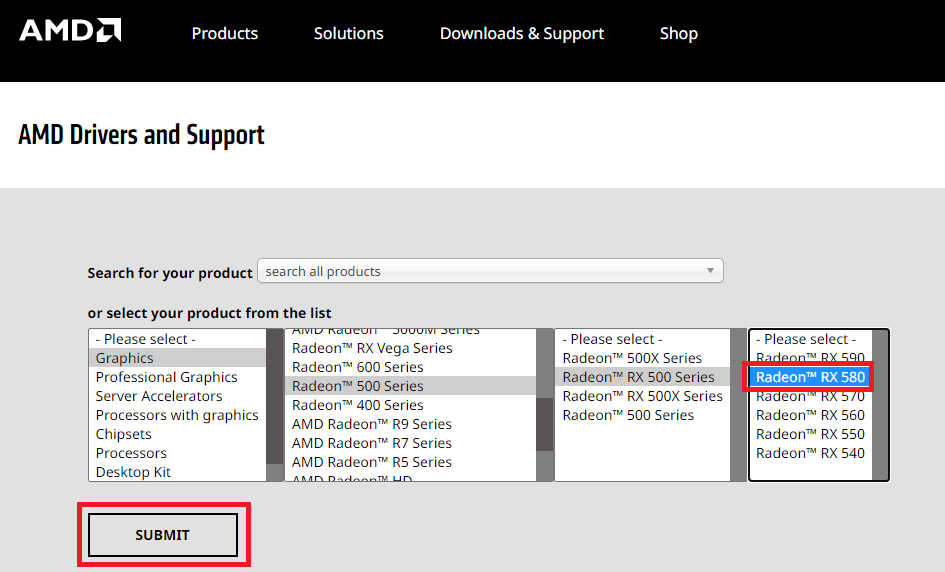Select Graphics in the category list
The height and width of the screenshot is (572, 945).
pyautogui.click(x=177, y=358)
